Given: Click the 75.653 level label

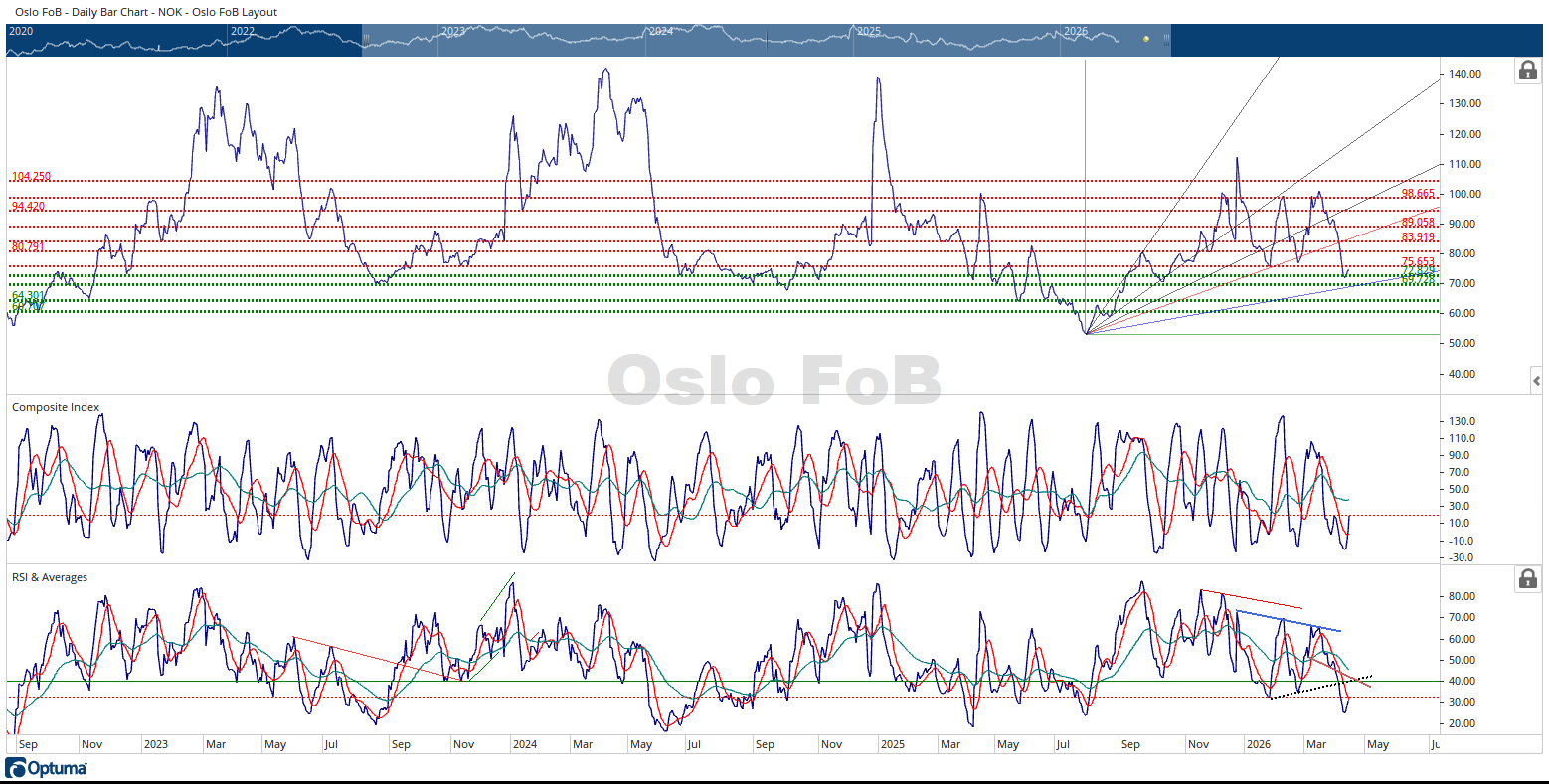Looking at the screenshot, I should pos(1418,261).
